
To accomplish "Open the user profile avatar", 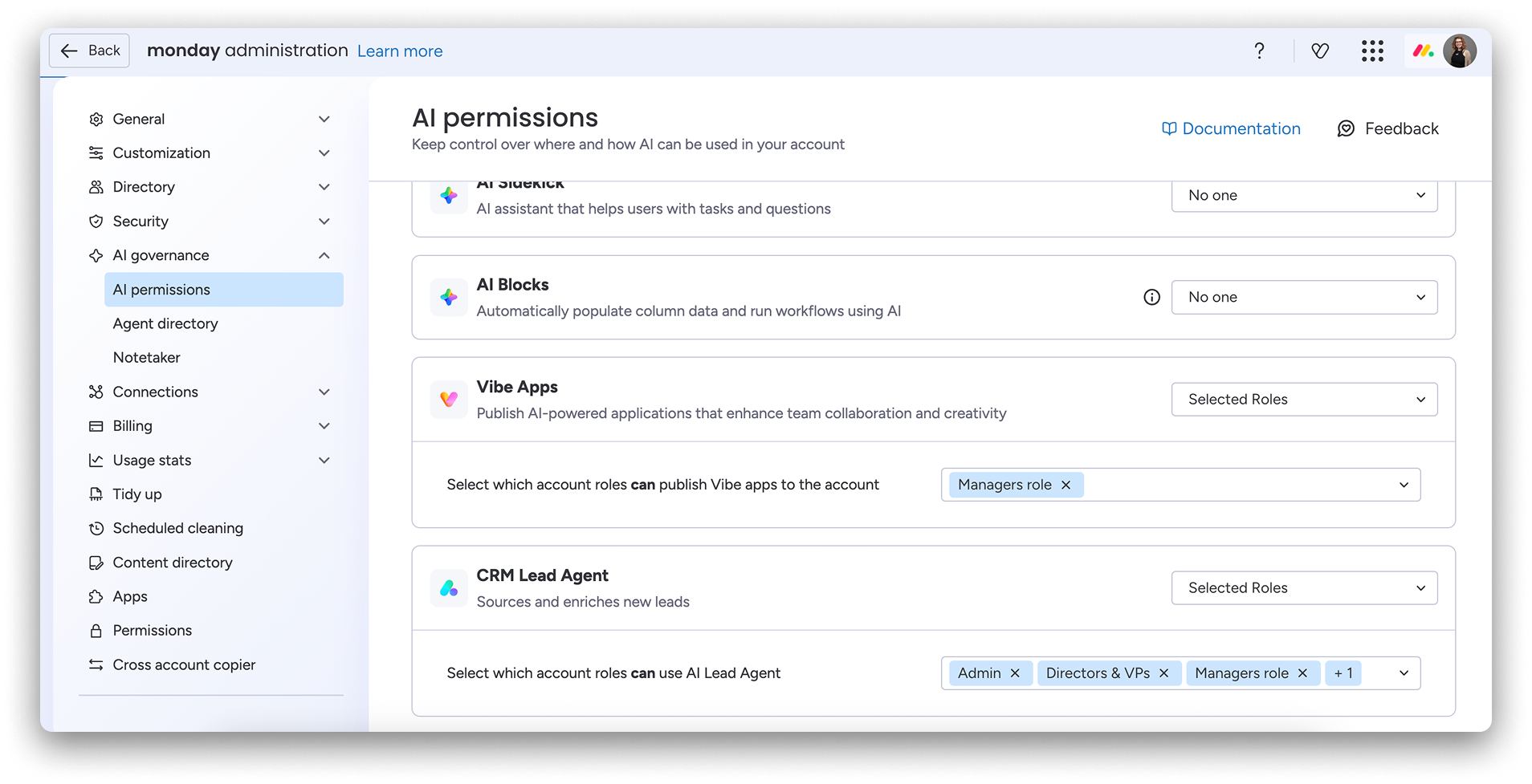I will coord(1459,51).
